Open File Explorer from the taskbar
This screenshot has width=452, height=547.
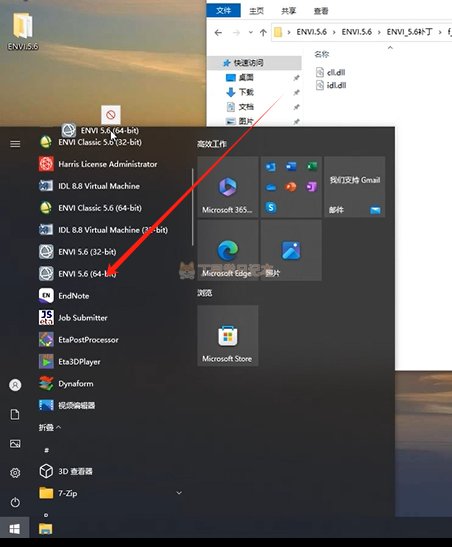pyautogui.click(x=45, y=529)
